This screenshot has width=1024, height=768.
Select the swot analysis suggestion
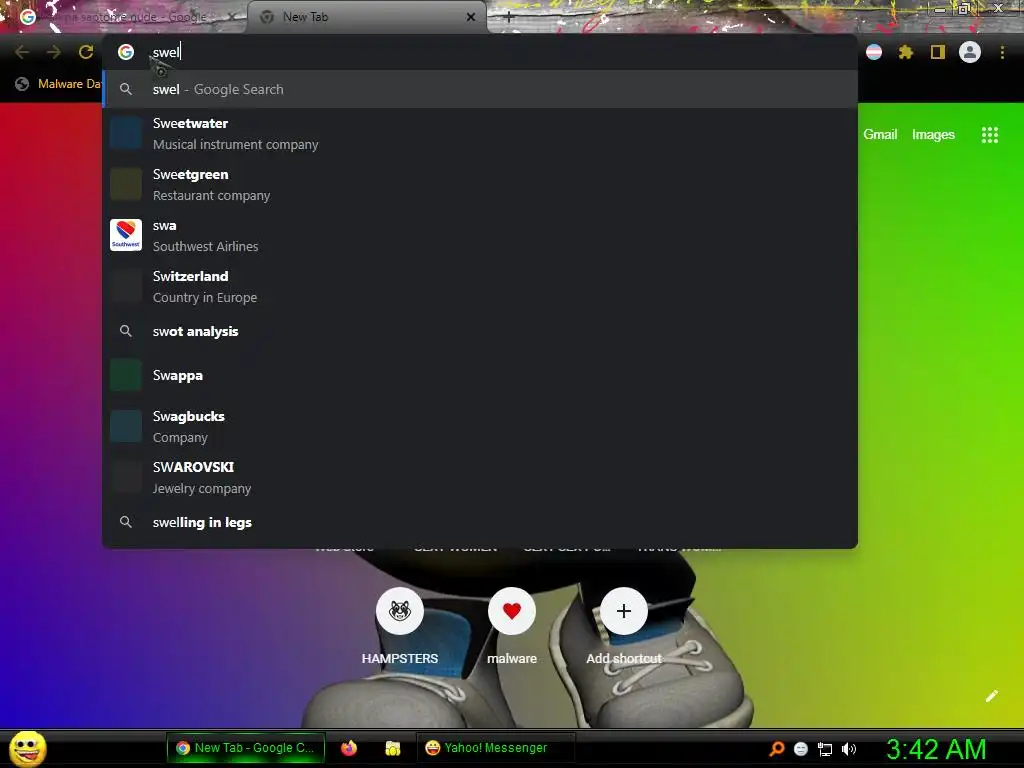(480, 331)
